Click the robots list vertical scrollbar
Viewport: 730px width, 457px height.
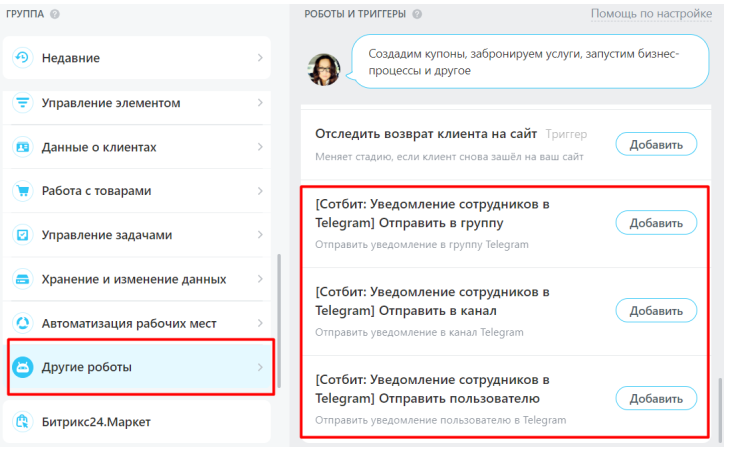point(720,409)
